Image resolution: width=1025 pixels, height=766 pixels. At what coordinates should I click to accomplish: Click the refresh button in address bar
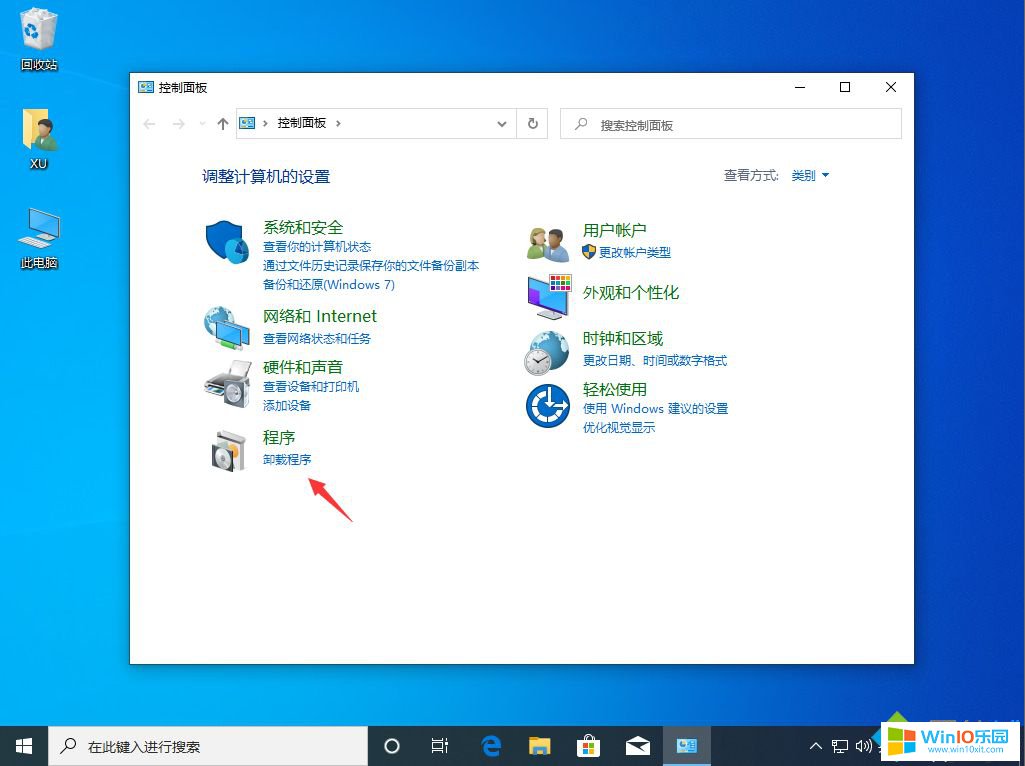point(532,123)
